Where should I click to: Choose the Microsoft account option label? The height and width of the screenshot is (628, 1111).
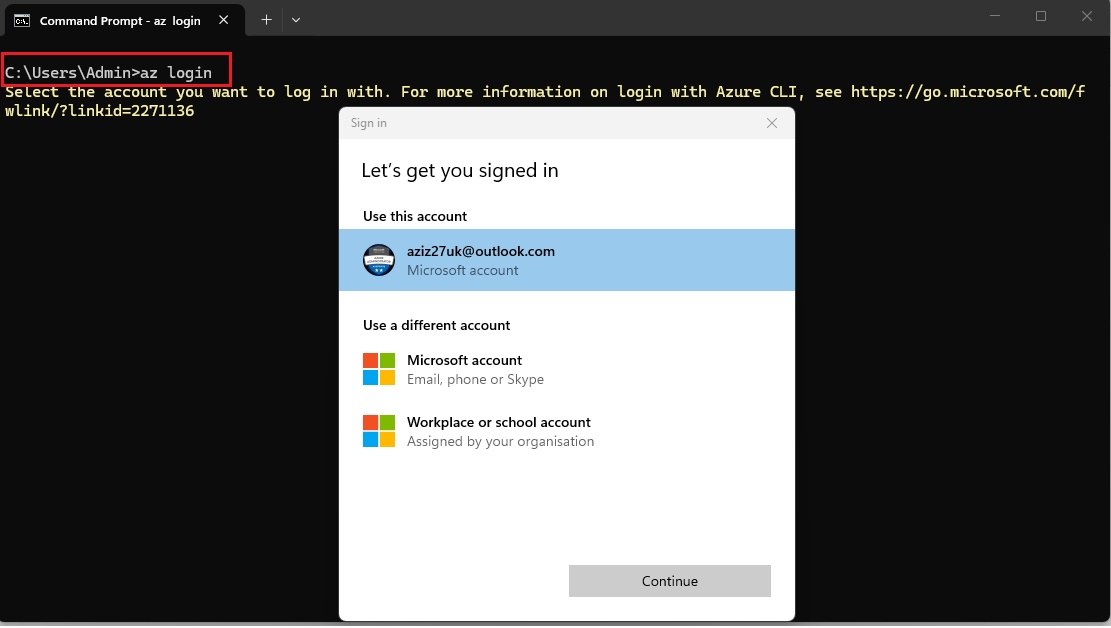pos(464,360)
